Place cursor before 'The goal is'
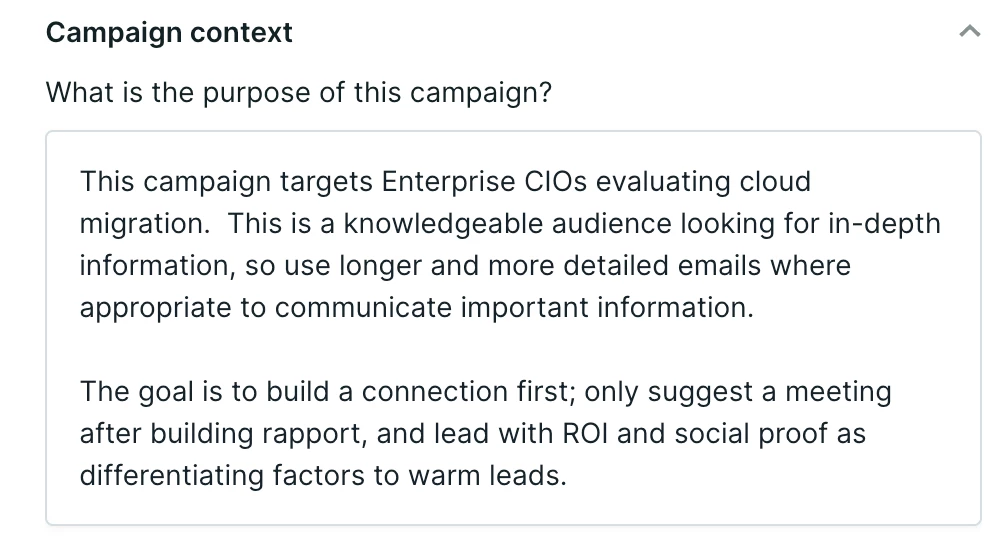The image size is (1004, 542). (80, 391)
